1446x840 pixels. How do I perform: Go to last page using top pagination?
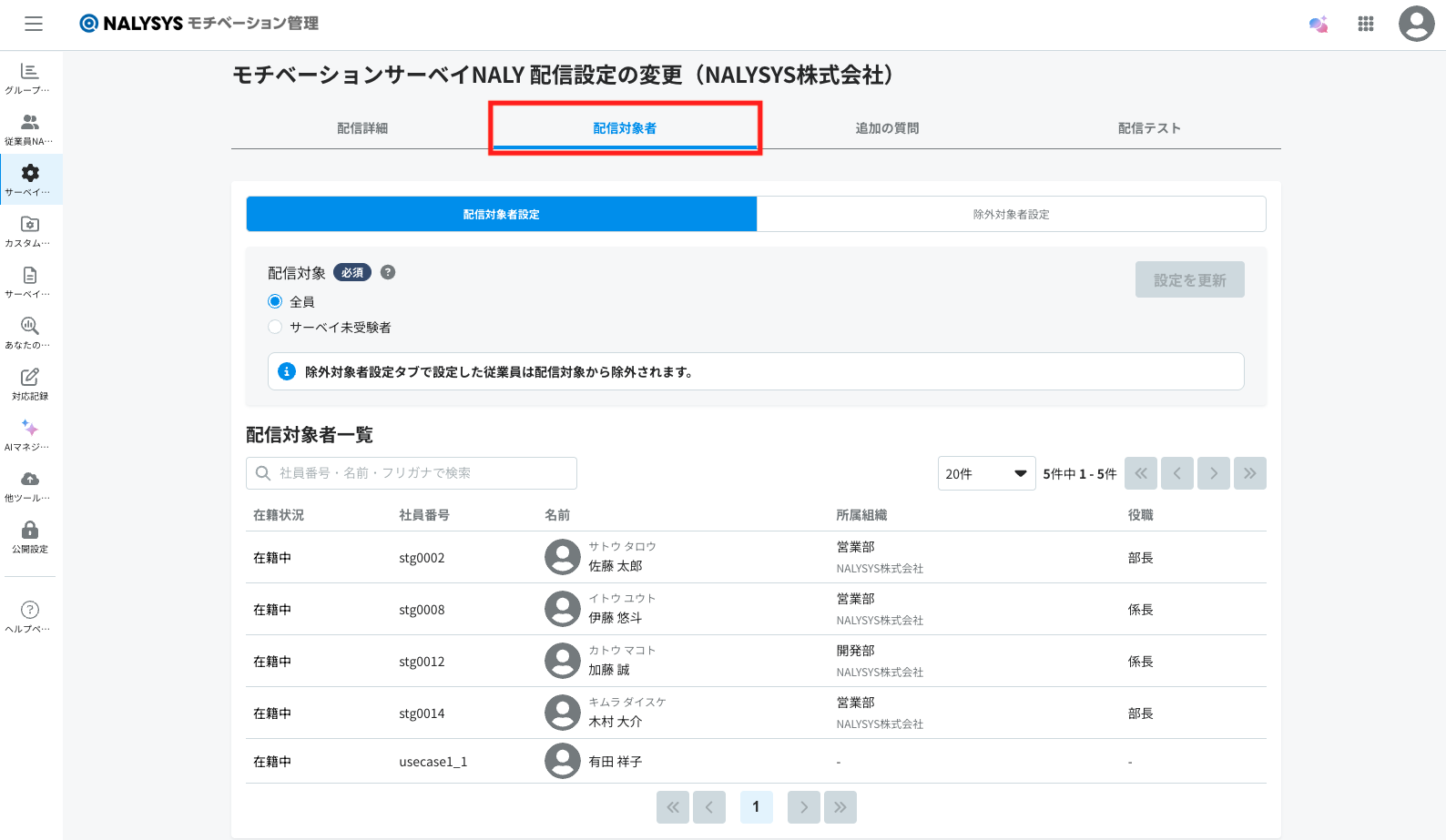coord(1250,473)
